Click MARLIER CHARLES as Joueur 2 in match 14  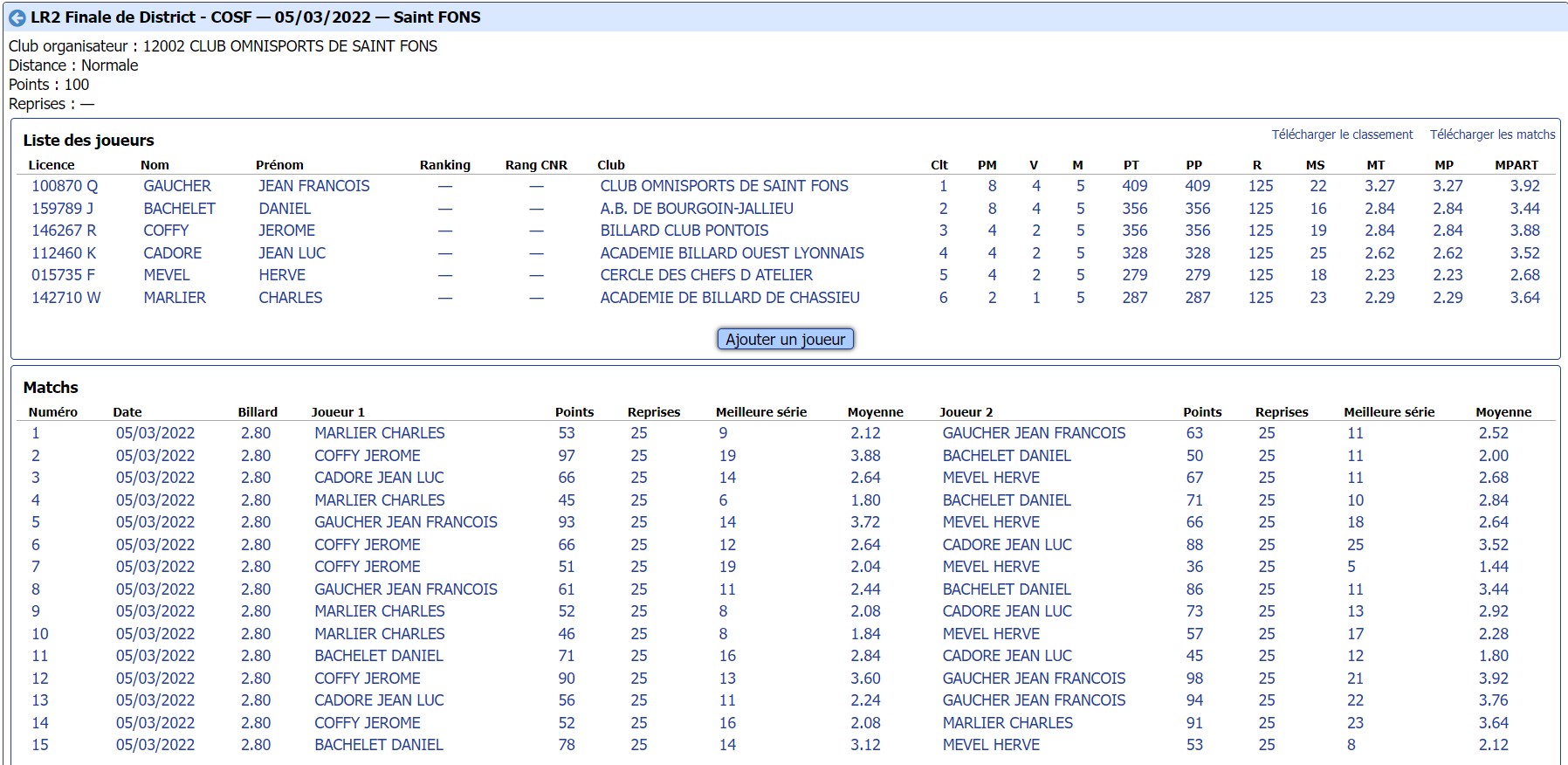1008,723
